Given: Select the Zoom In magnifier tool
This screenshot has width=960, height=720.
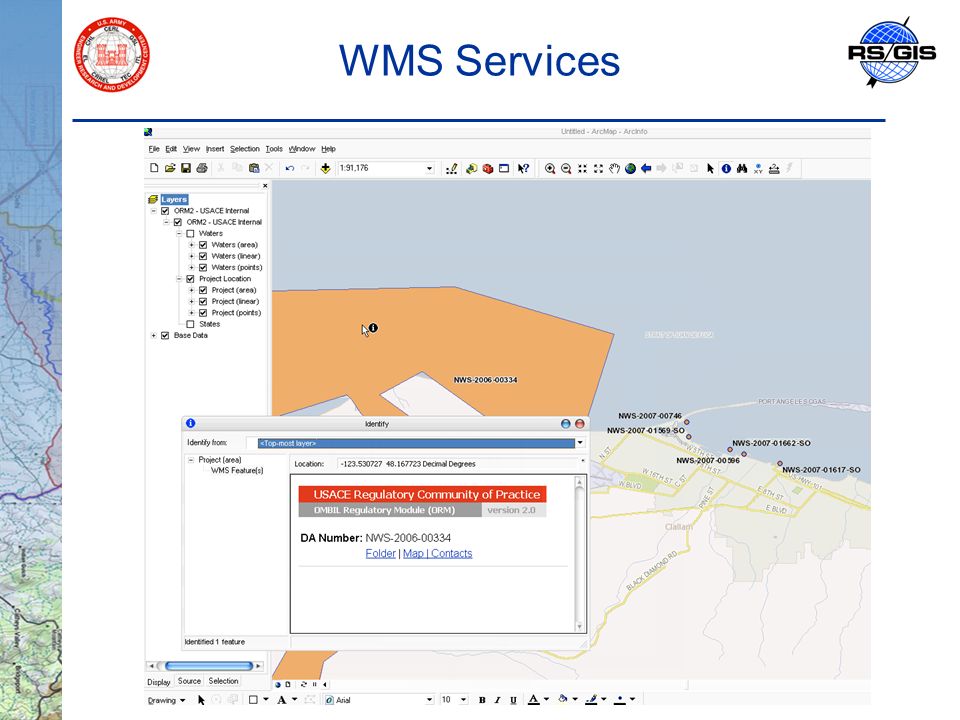Looking at the screenshot, I should pos(550,168).
